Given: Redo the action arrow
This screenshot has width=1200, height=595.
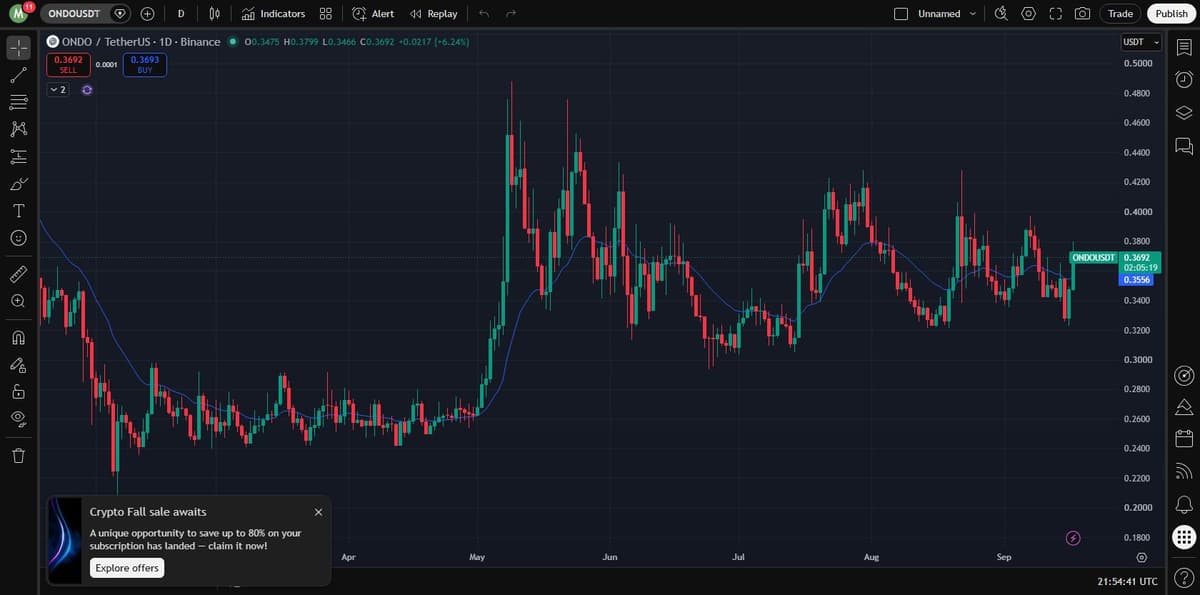Looking at the screenshot, I should coord(511,14).
